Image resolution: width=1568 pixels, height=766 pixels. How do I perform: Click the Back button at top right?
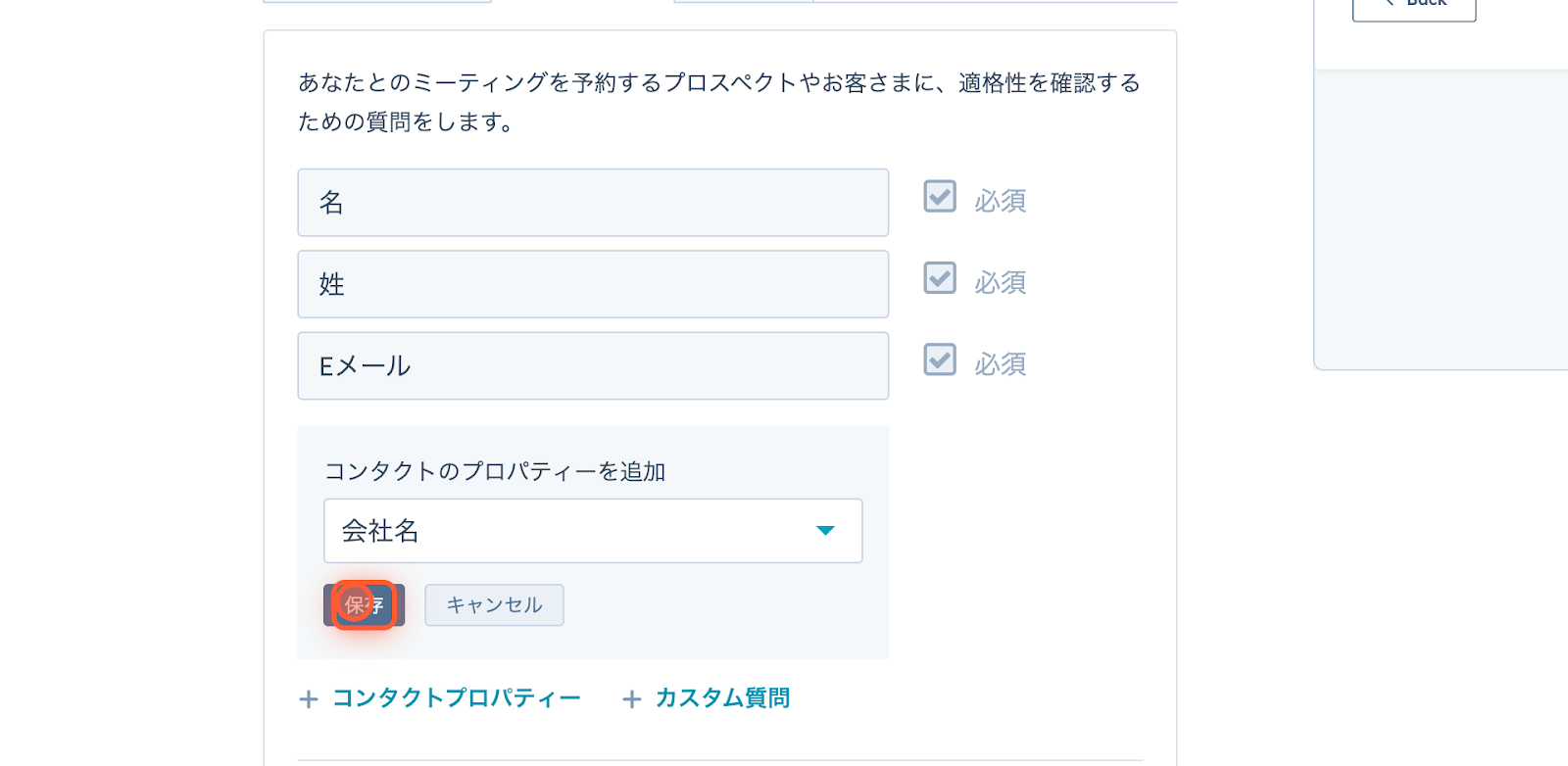tap(1414, 5)
